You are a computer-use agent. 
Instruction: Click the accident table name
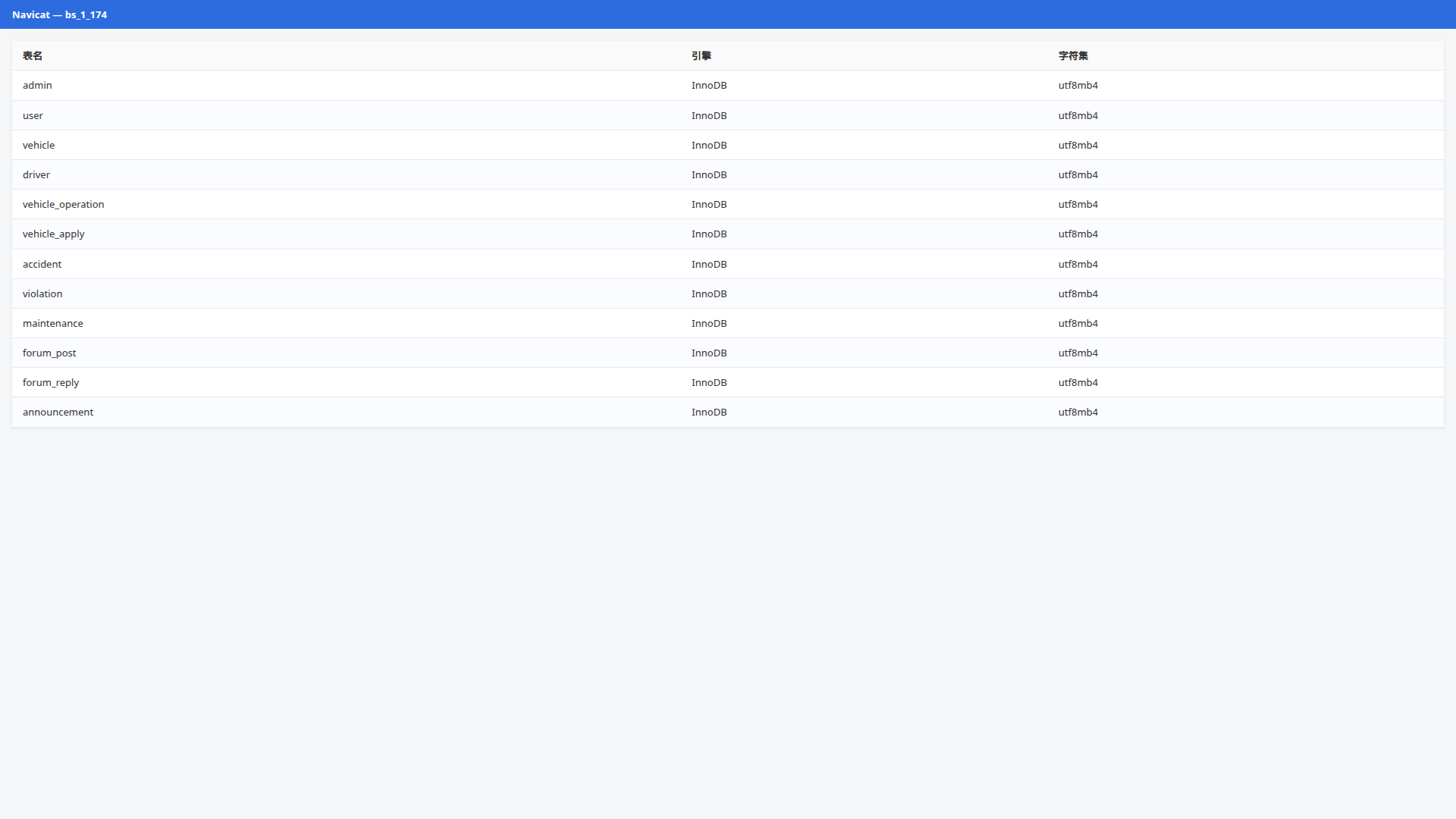[x=42, y=265]
